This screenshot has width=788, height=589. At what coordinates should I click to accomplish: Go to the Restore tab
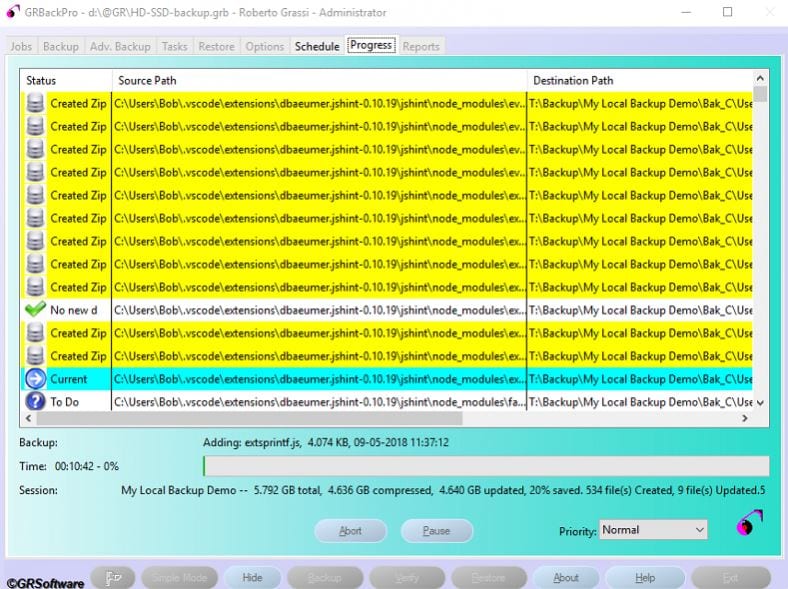coord(216,46)
